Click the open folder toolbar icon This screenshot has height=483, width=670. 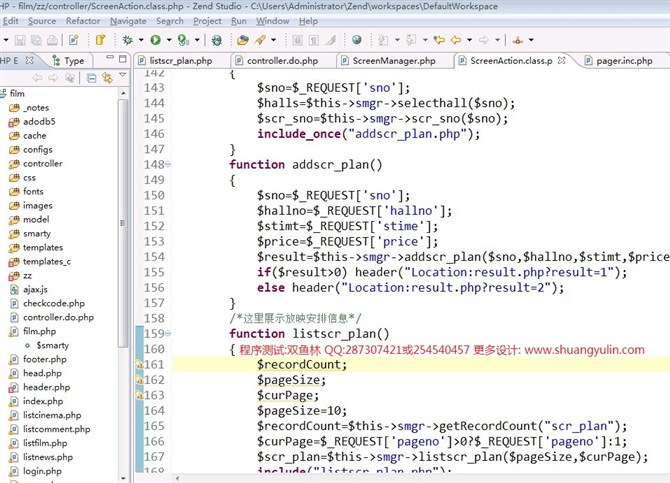click(x=243, y=40)
